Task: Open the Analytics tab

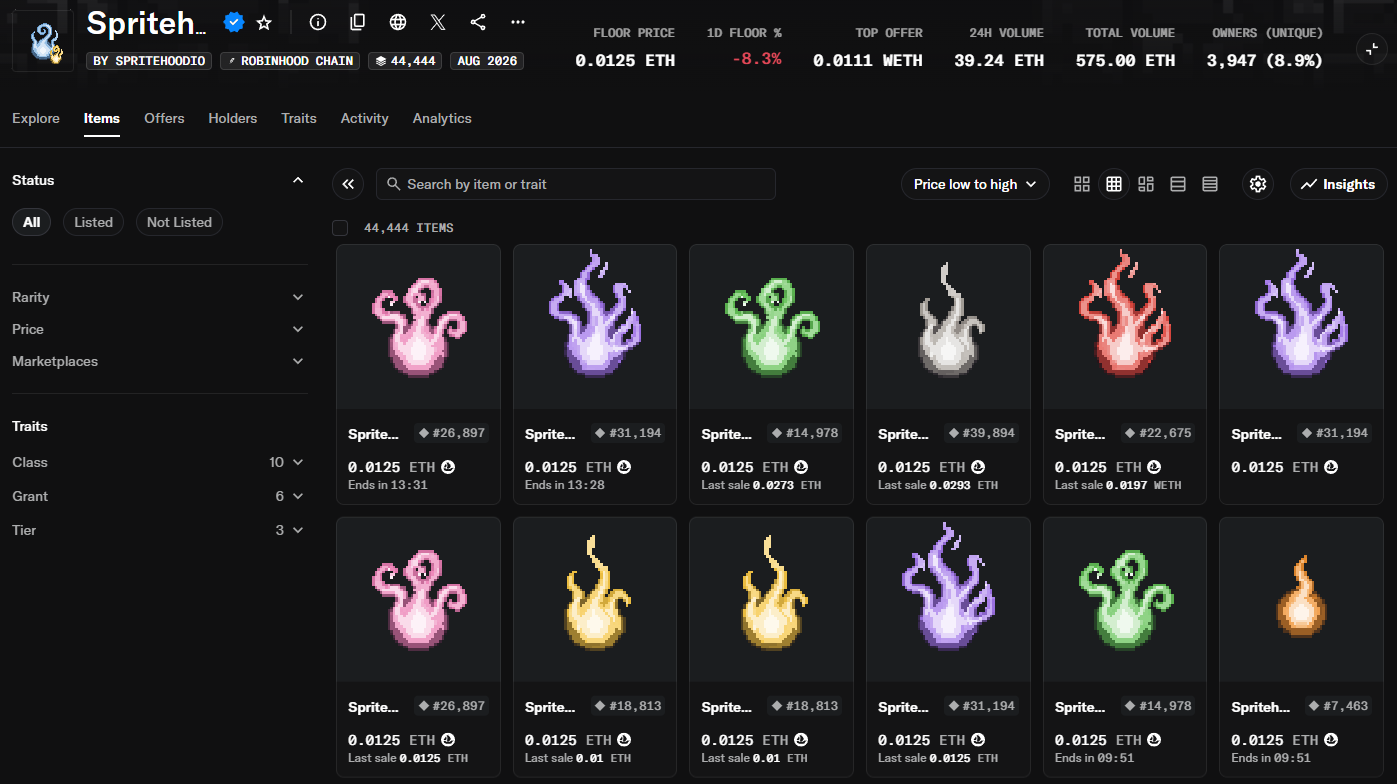Action: point(442,118)
